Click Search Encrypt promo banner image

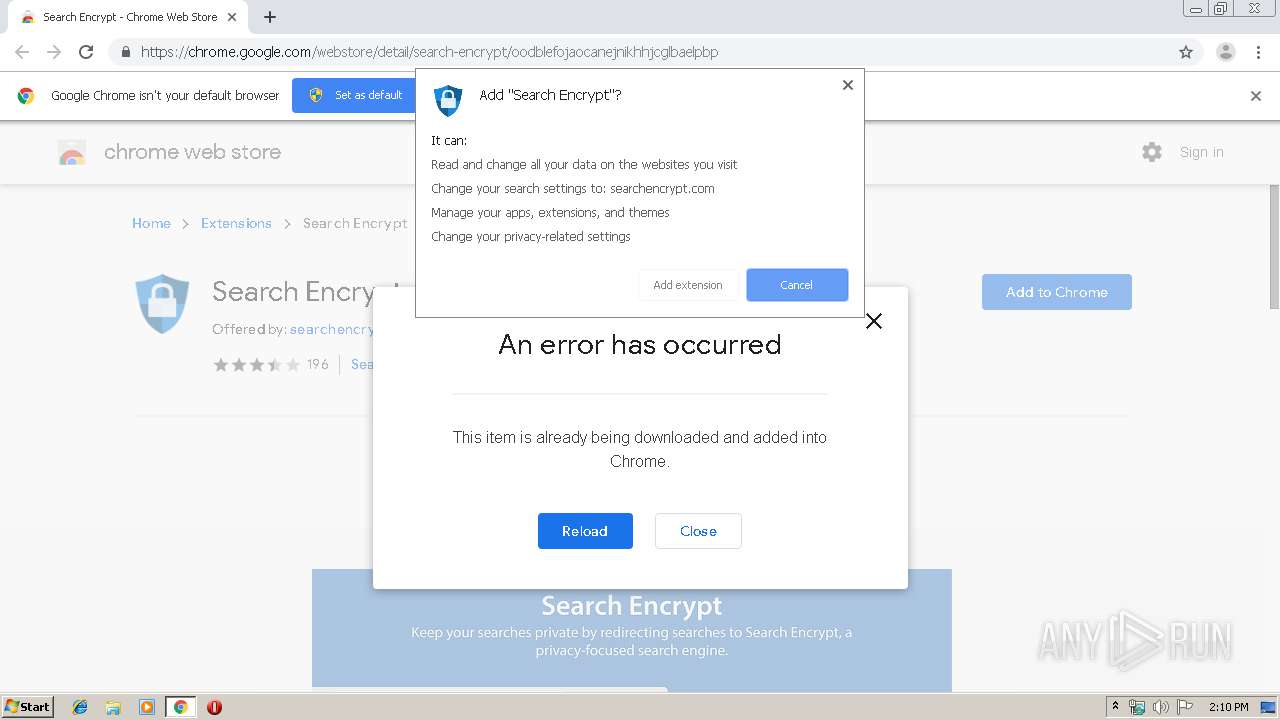coord(632,629)
